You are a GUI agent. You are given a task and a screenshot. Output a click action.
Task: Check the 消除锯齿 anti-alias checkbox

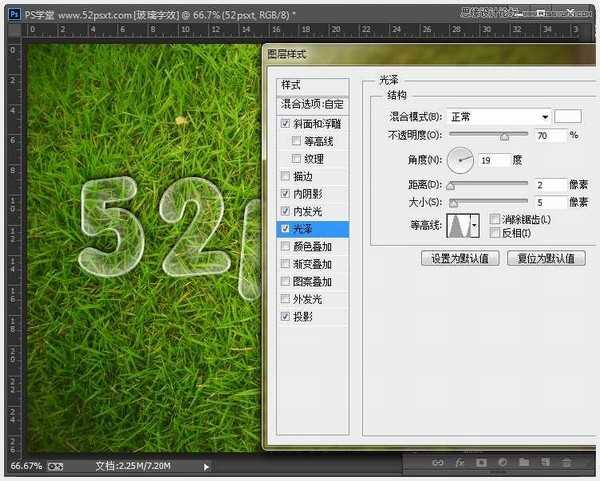496,219
